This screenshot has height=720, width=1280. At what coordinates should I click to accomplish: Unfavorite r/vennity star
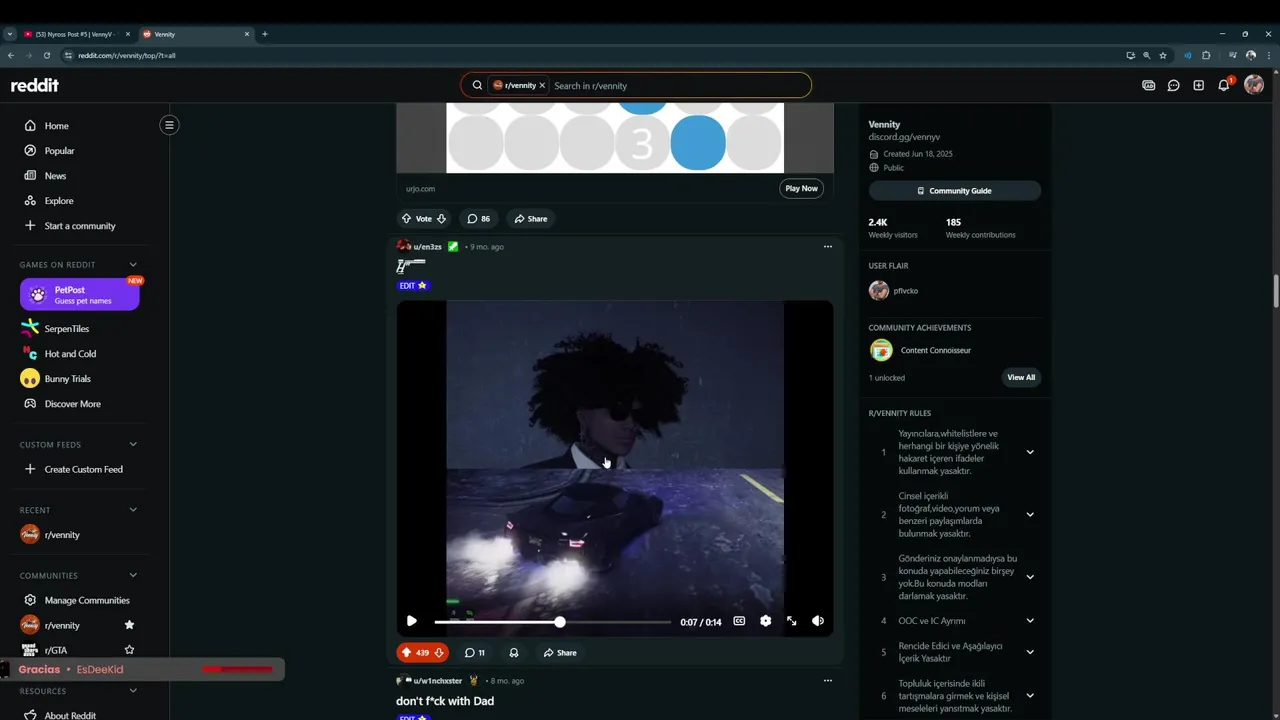click(129, 626)
